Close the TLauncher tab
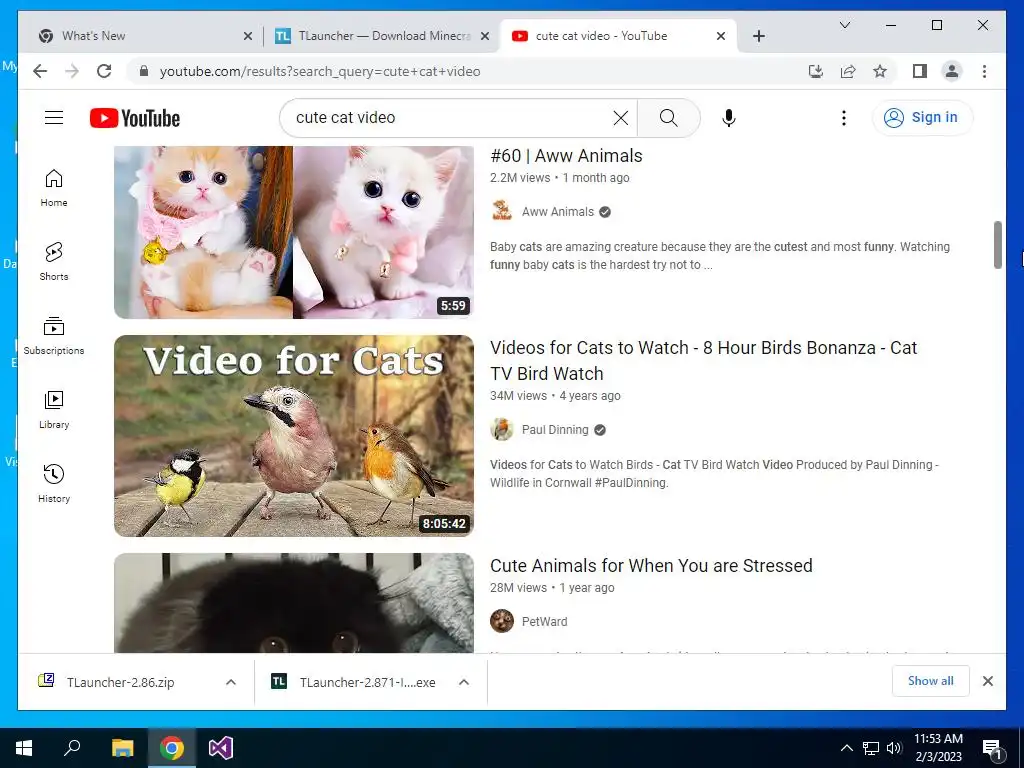The height and width of the screenshot is (768, 1024). tap(485, 37)
